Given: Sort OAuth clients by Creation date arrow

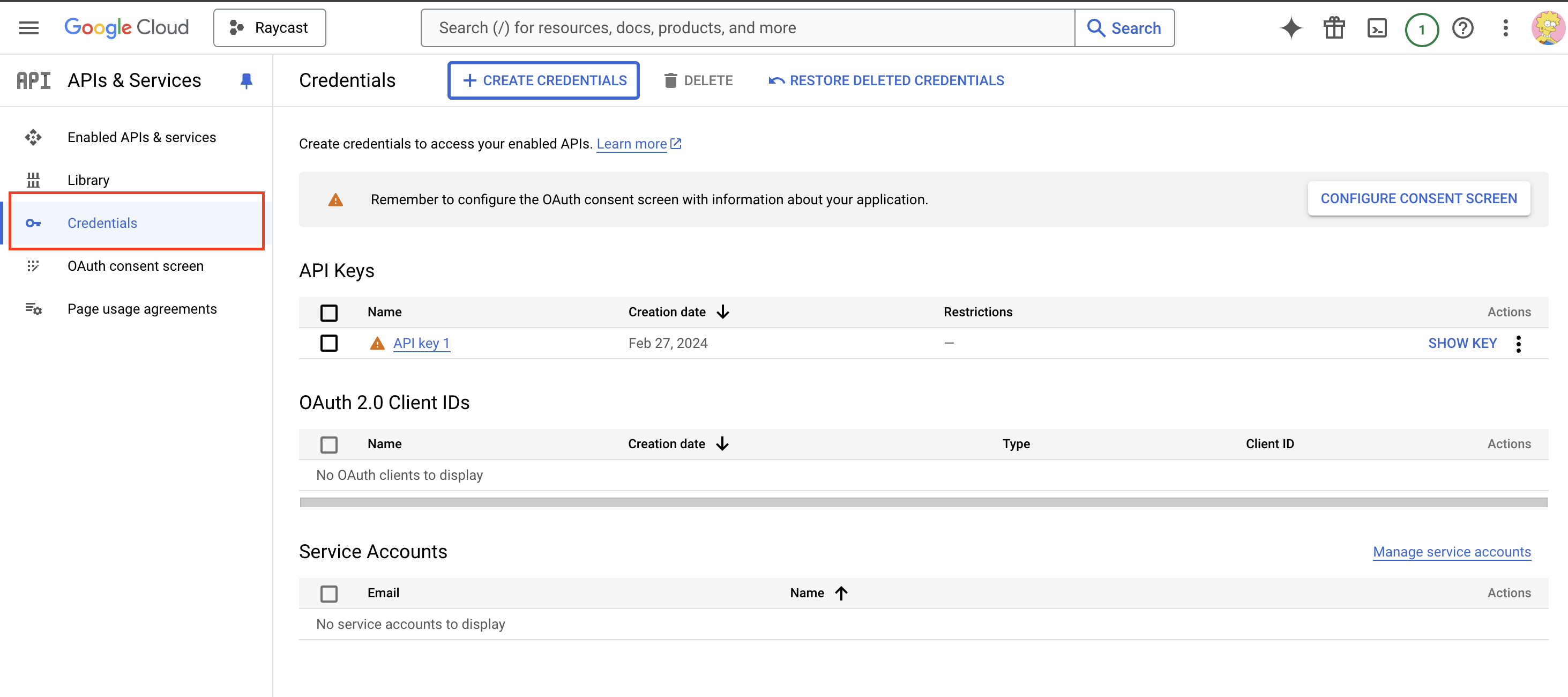Looking at the screenshot, I should pos(722,443).
